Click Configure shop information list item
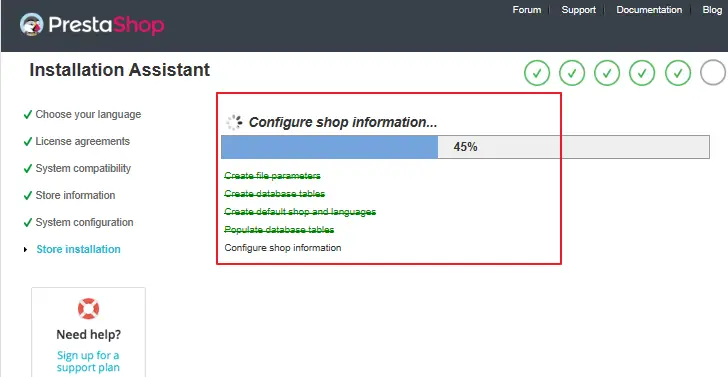 pyautogui.click(x=283, y=248)
